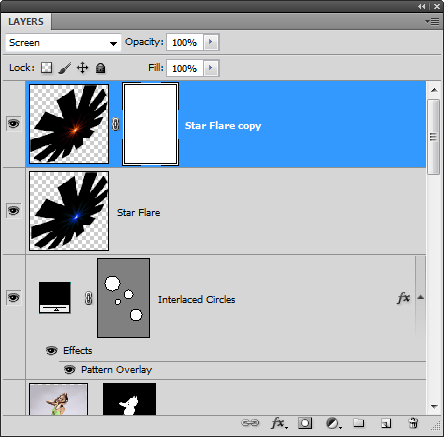Click the lock all padlock icon
Image resolution: width=444 pixels, height=437 pixels.
100,68
